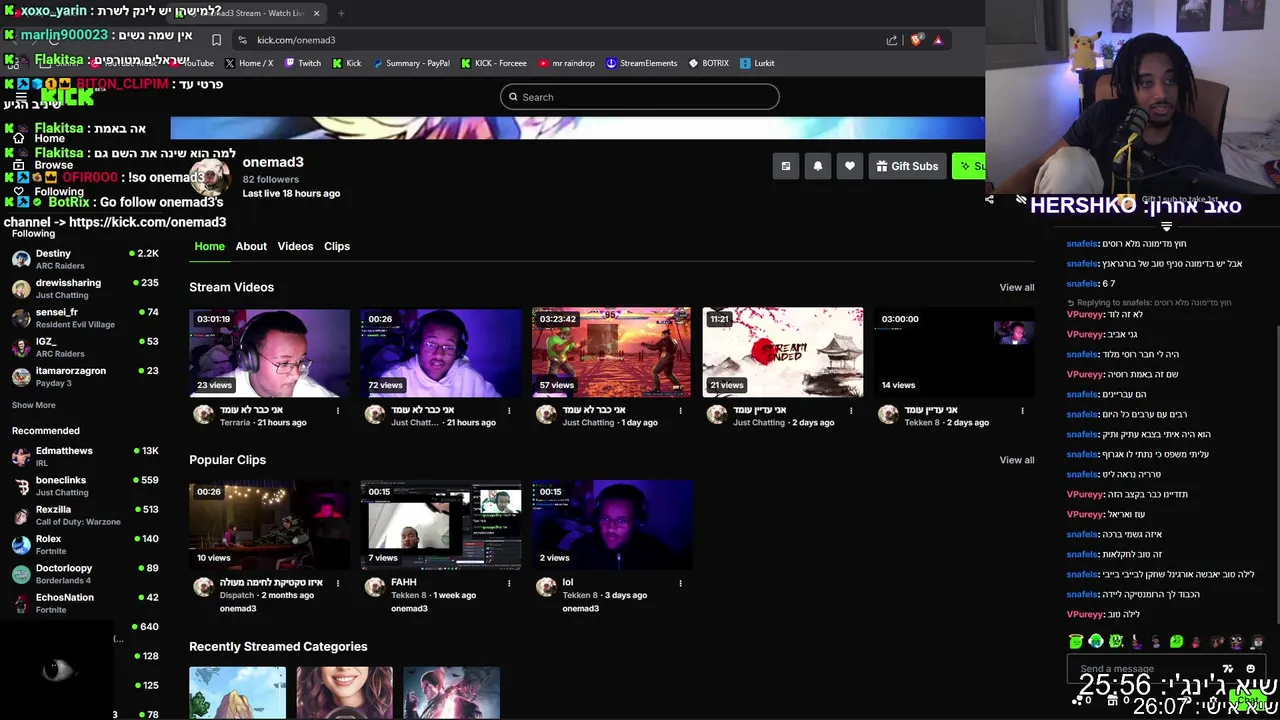Viewport: 1280px width, 720px height.
Task: Open options menu for the 72 views video
Action: pos(509,411)
